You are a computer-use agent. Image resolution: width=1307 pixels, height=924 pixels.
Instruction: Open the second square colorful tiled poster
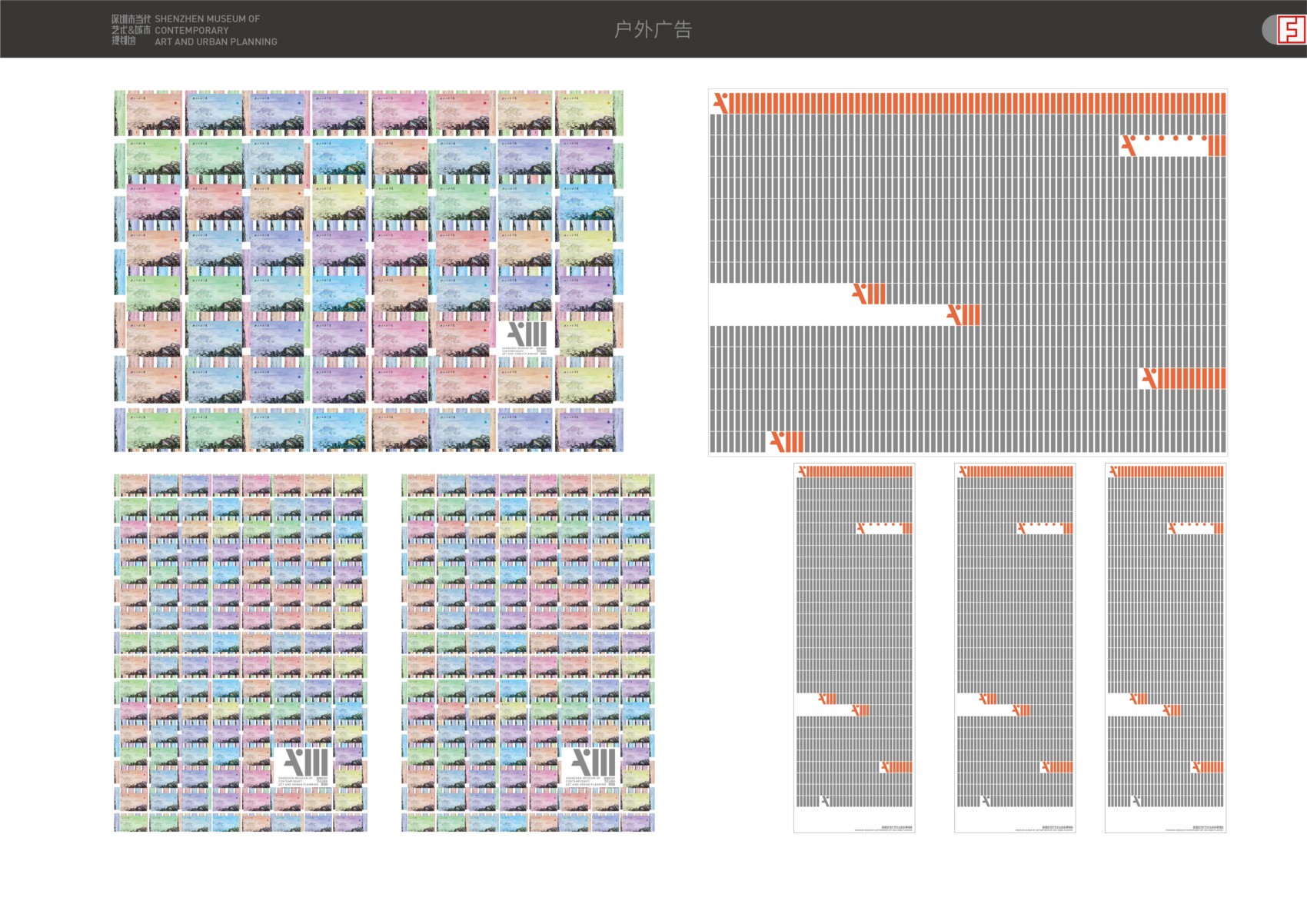tap(527, 653)
